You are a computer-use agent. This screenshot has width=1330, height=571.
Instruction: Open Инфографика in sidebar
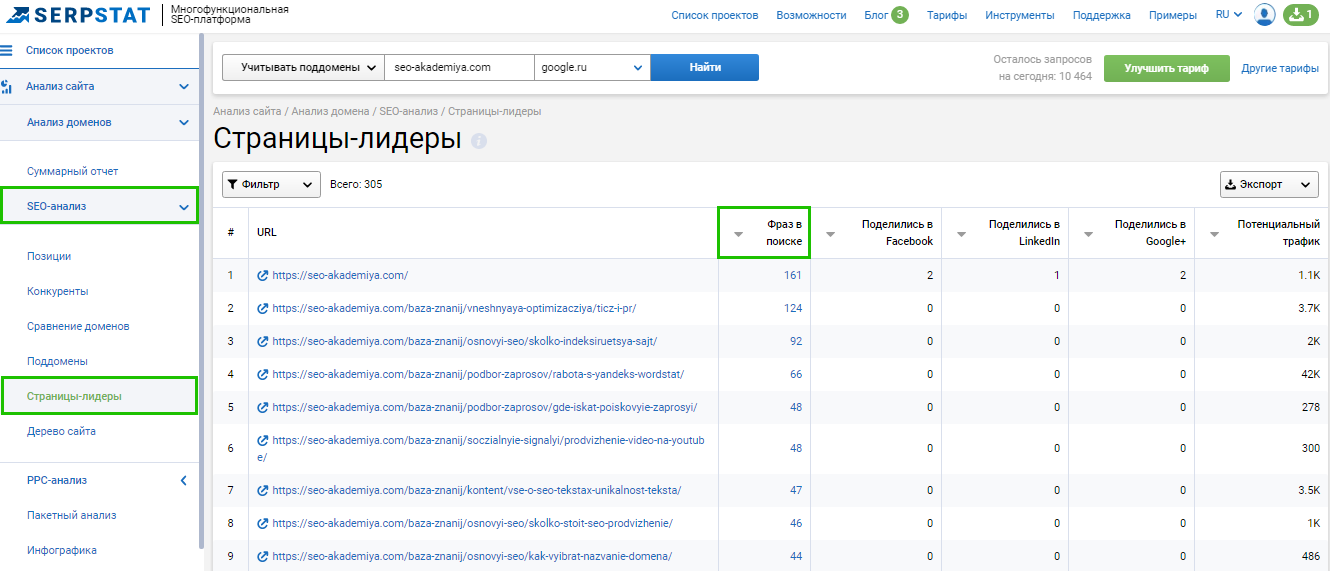coord(62,550)
